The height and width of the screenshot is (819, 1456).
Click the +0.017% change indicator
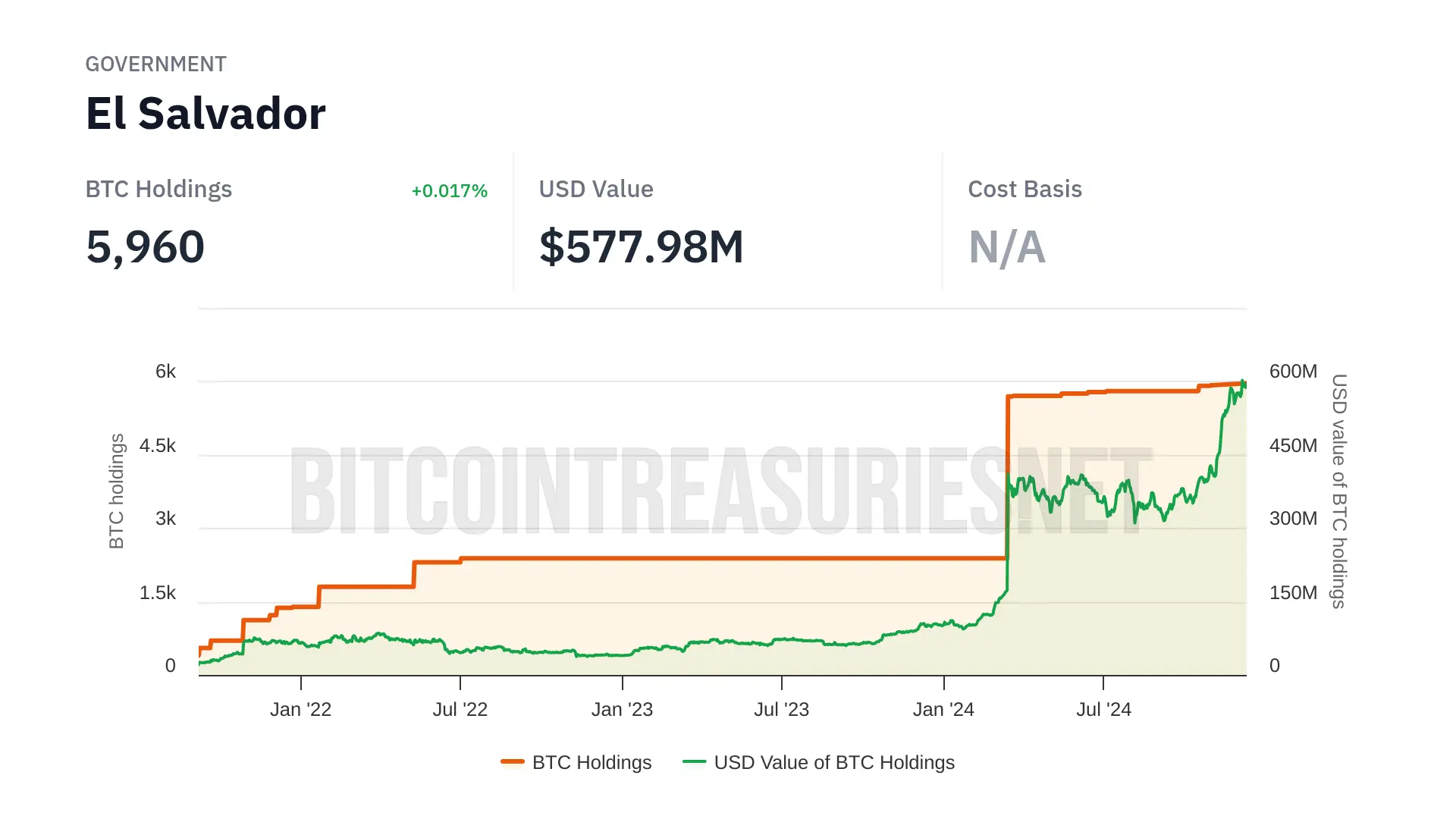pos(449,190)
